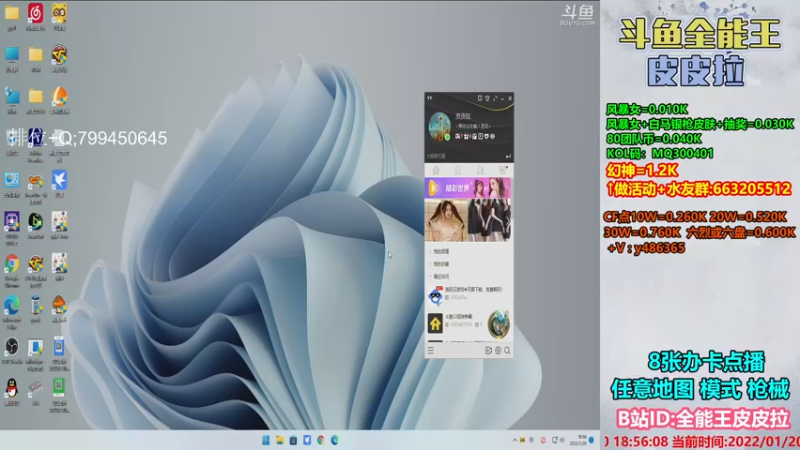Open File Explorer from the taskbar
The image size is (800, 450).
[x=280, y=440]
